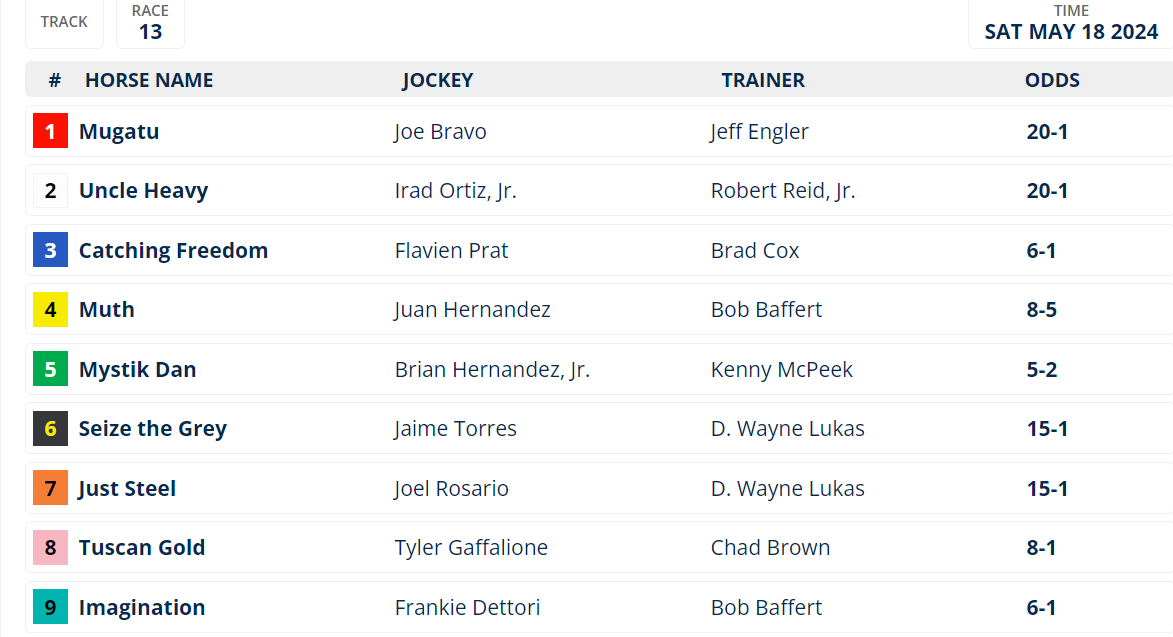Viewport: 1173px width, 637px height.
Task: Click the black number 6 post badge
Action: tap(50, 429)
